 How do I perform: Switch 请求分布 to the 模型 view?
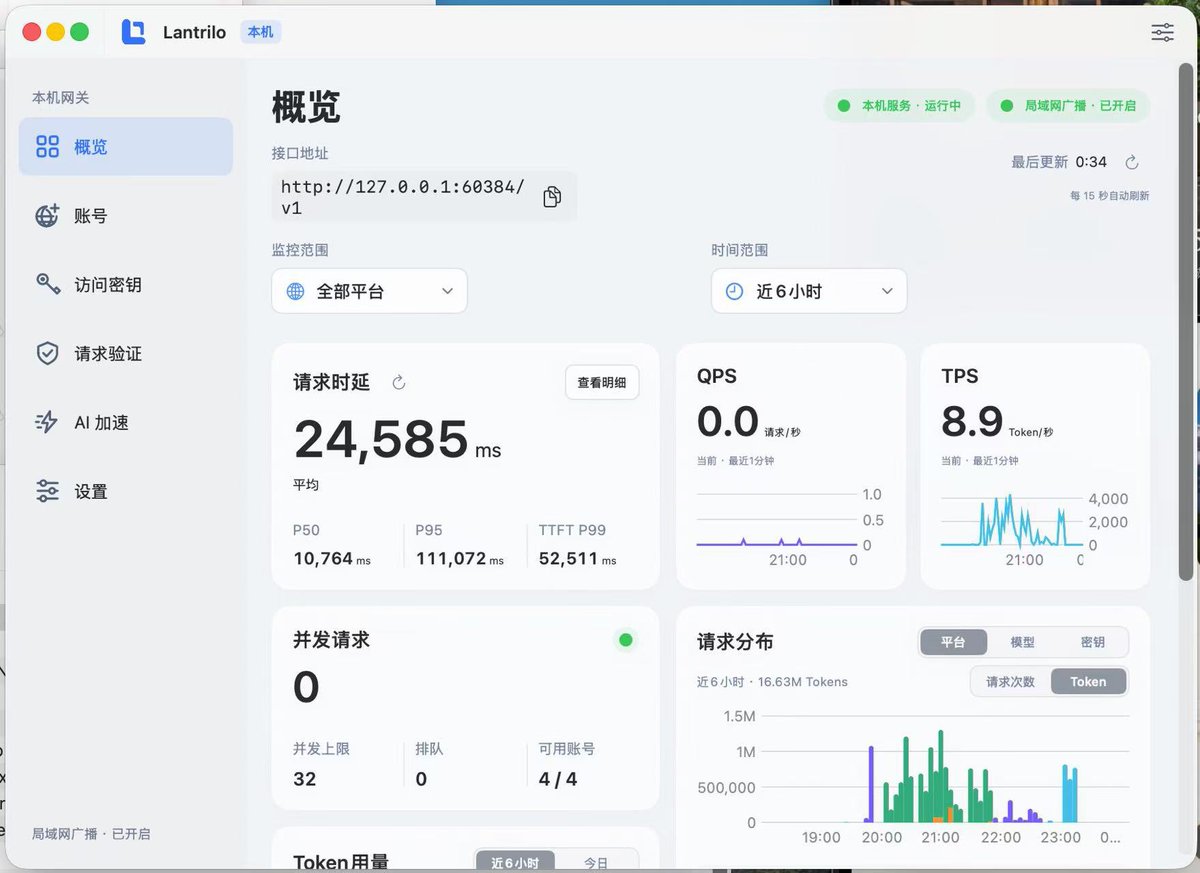click(1022, 642)
